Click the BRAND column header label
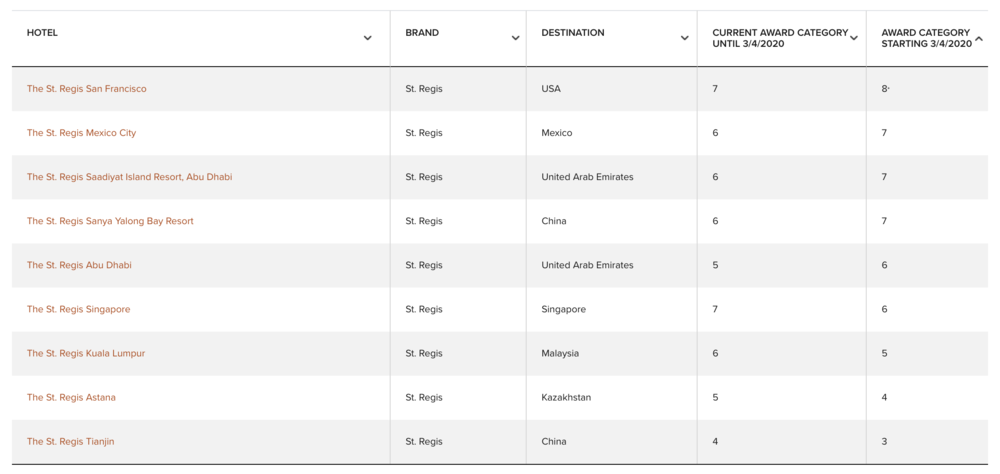The image size is (1000, 474). pyautogui.click(x=422, y=33)
